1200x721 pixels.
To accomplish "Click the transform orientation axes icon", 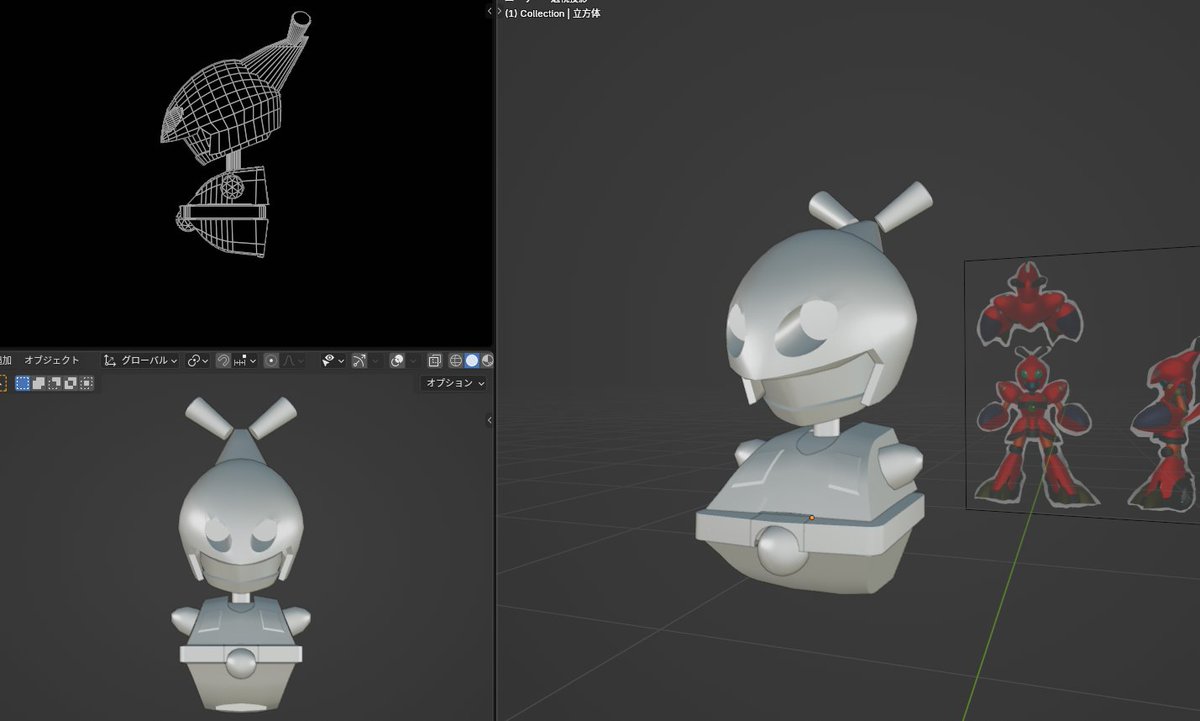I will [111, 360].
